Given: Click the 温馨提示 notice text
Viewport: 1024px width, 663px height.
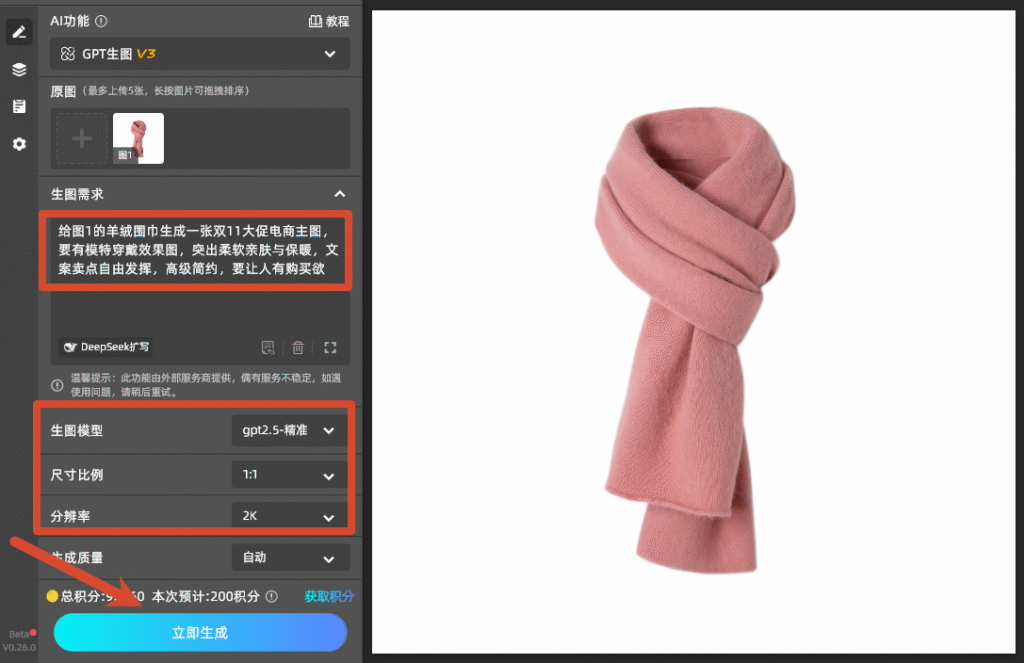Looking at the screenshot, I should click(206, 385).
